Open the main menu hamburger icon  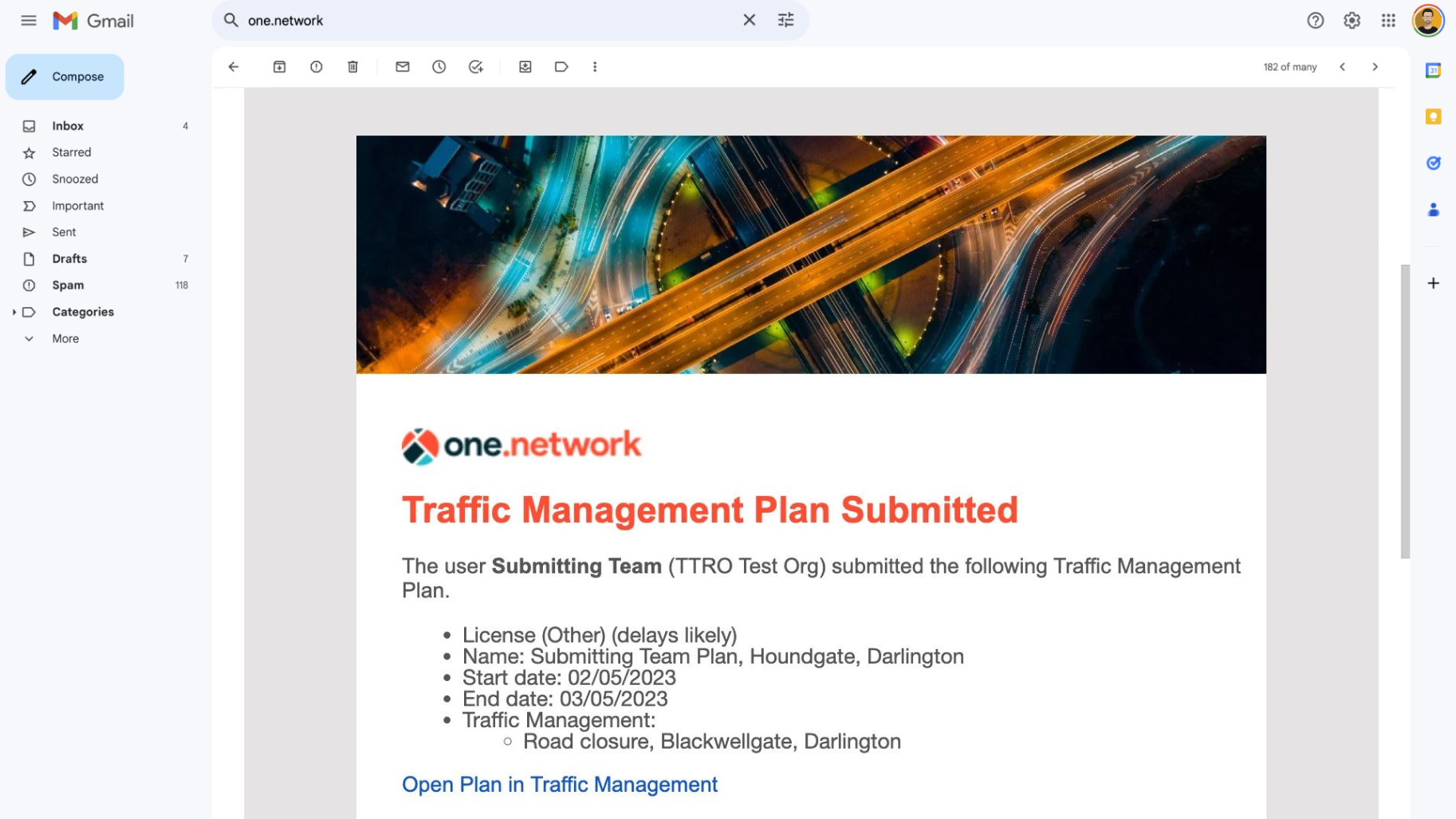click(x=29, y=21)
